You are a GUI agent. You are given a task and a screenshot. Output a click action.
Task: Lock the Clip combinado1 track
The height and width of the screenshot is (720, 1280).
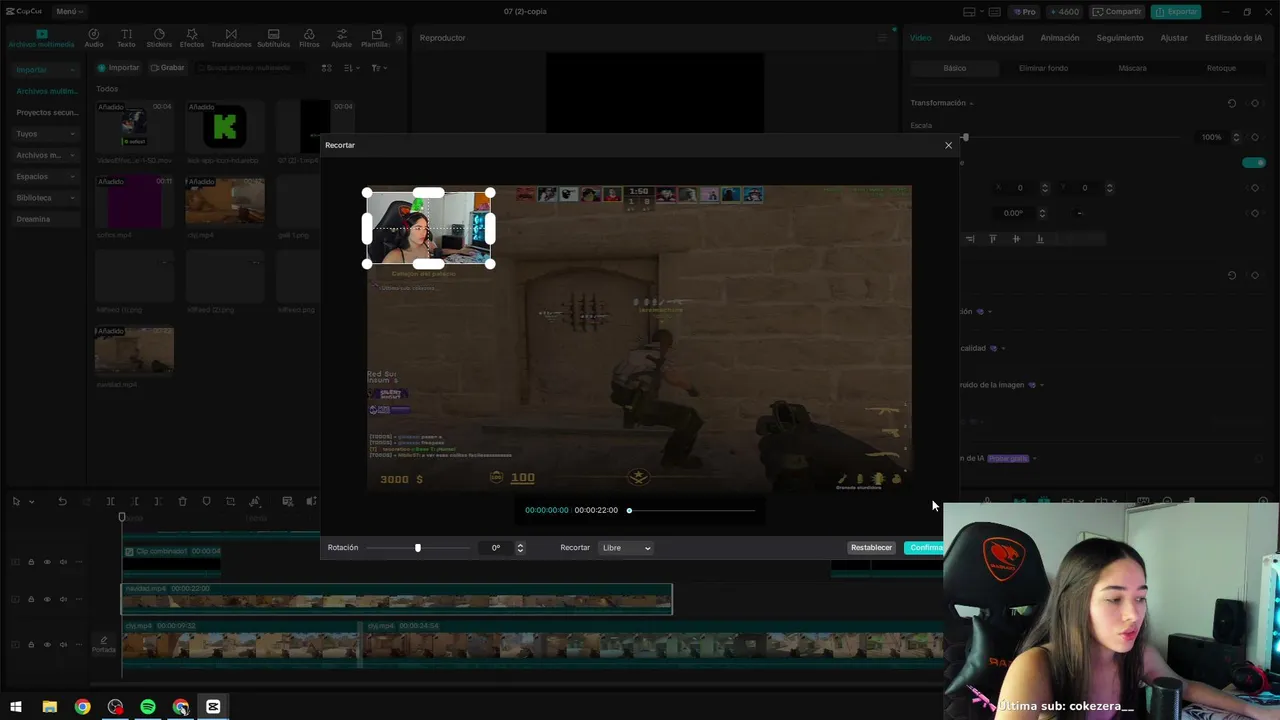pos(31,562)
